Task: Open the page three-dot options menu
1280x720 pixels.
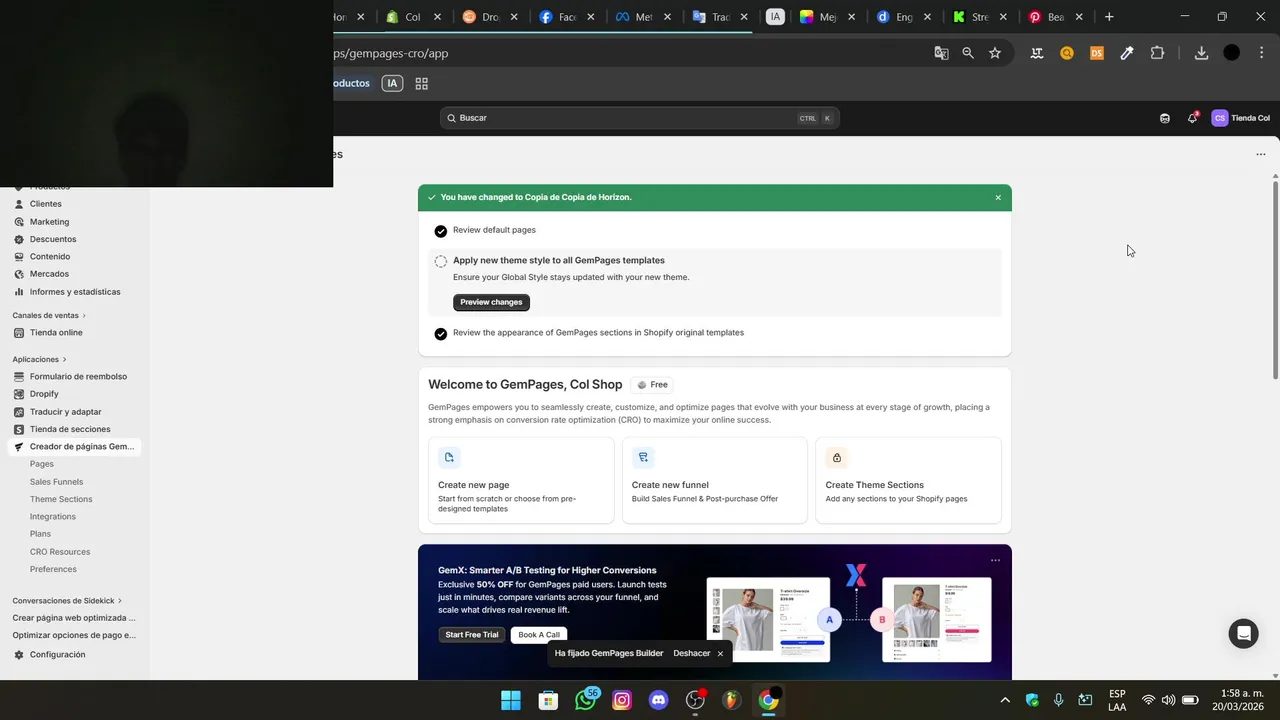Action: coord(1261,155)
